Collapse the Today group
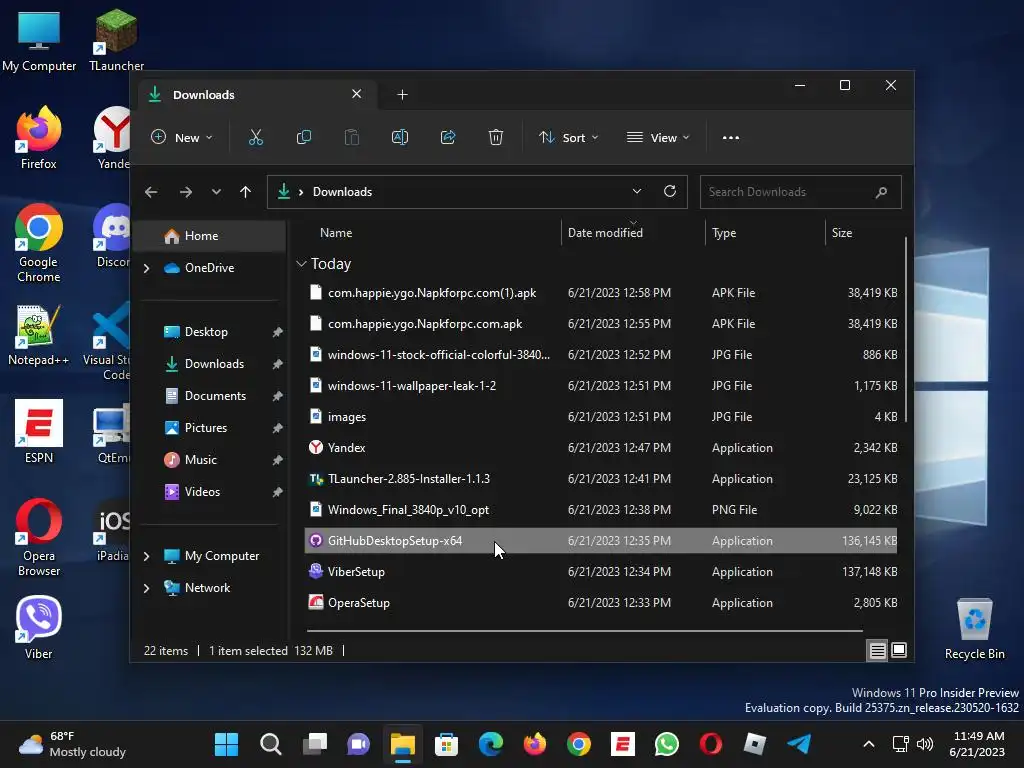The width and height of the screenshot is (1024, 768). pos(301,264)
